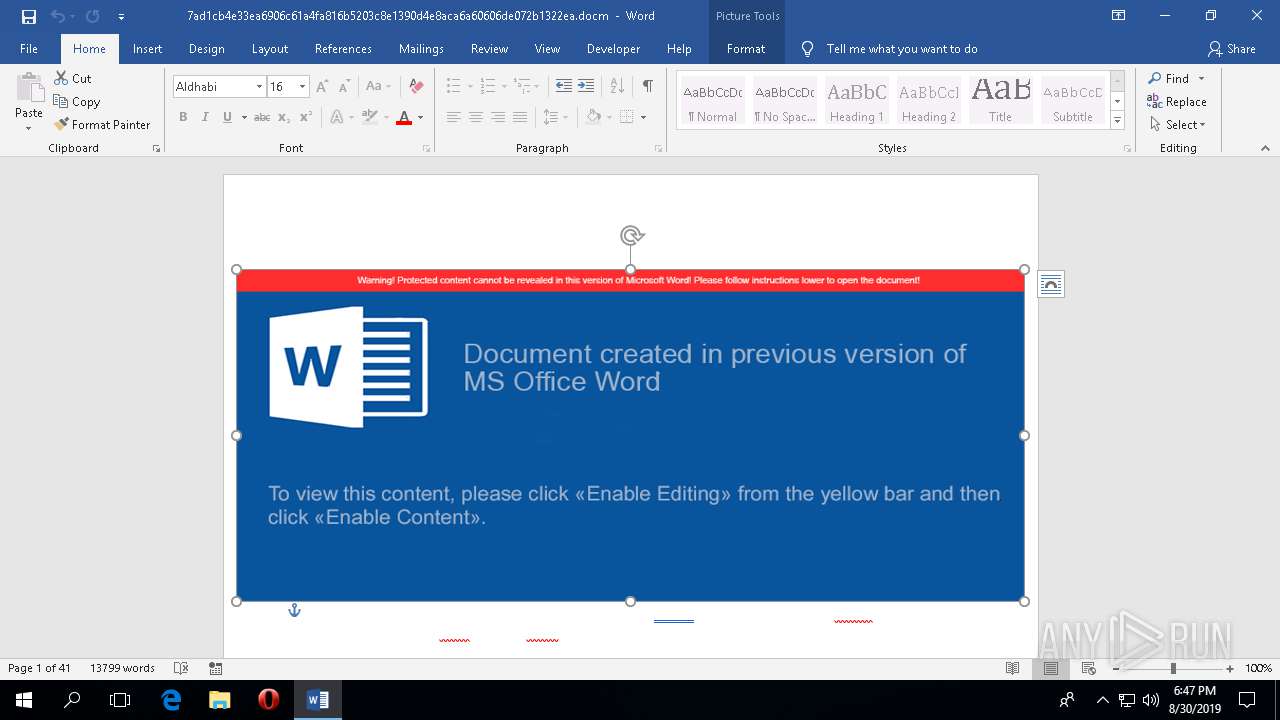Viewport: 1280px width, 720px height.
Task: Toggle Bold formatting
Action: (183, 118)
